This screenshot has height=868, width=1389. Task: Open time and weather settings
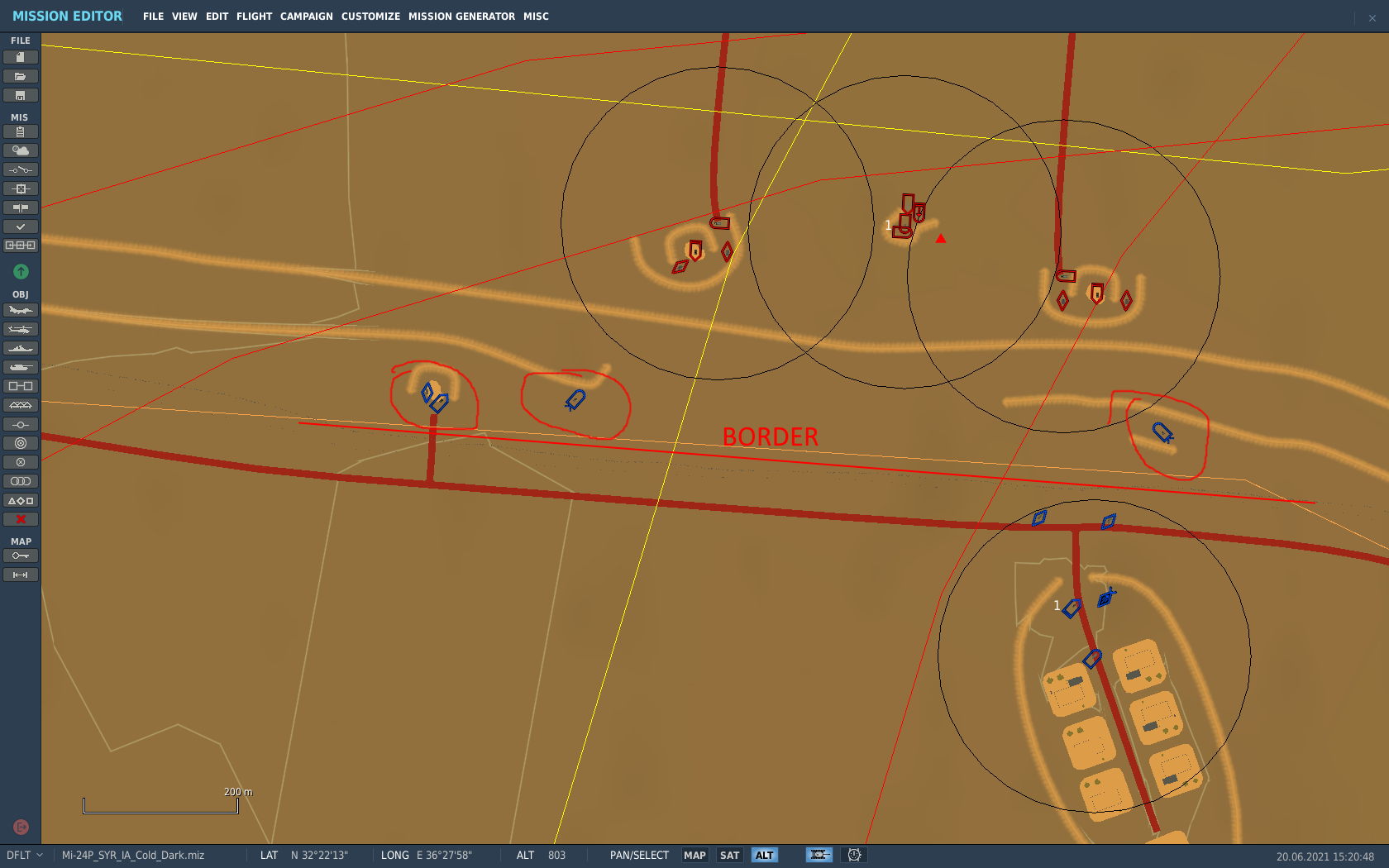[x=21, y=150]
